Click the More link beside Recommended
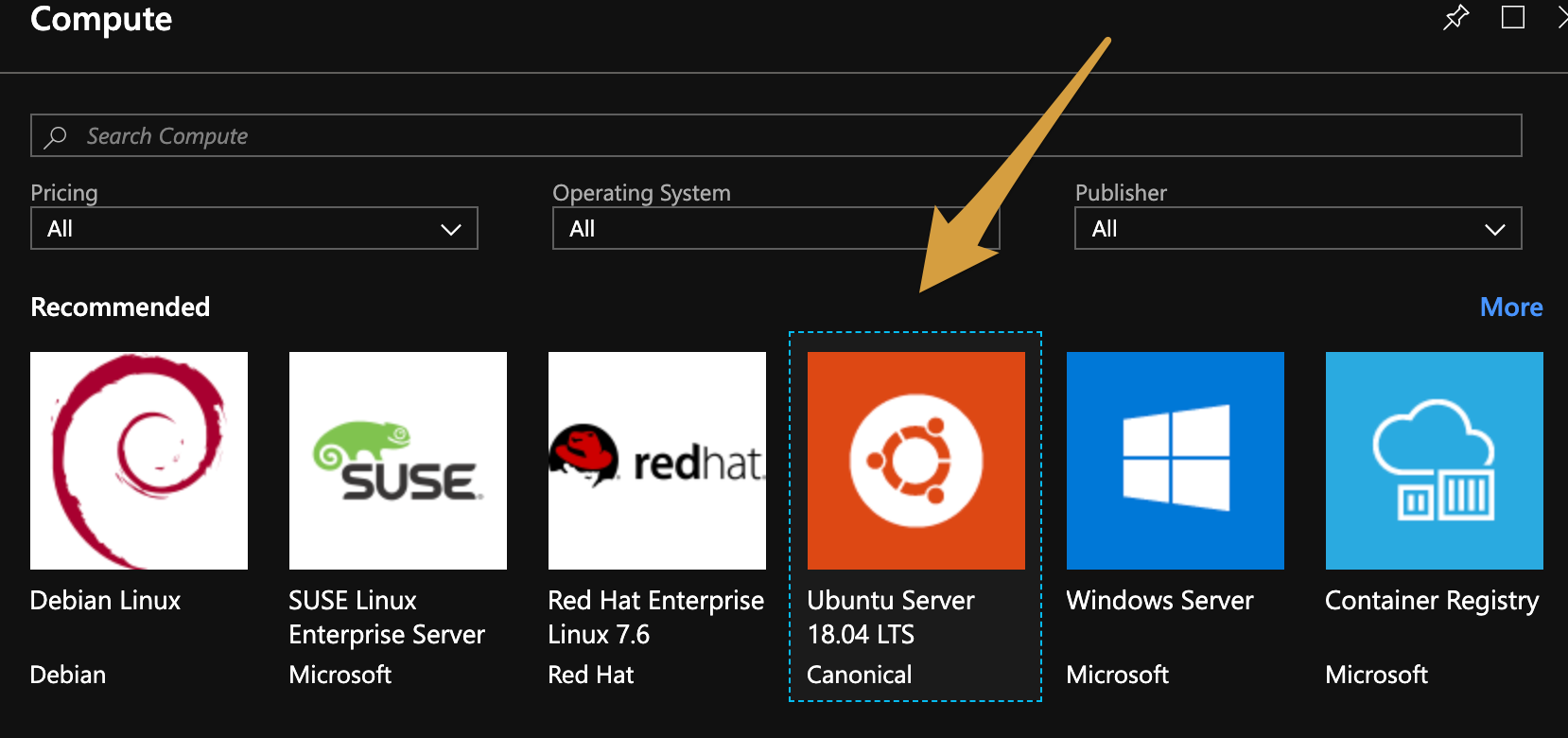 tap(1510, 307)
